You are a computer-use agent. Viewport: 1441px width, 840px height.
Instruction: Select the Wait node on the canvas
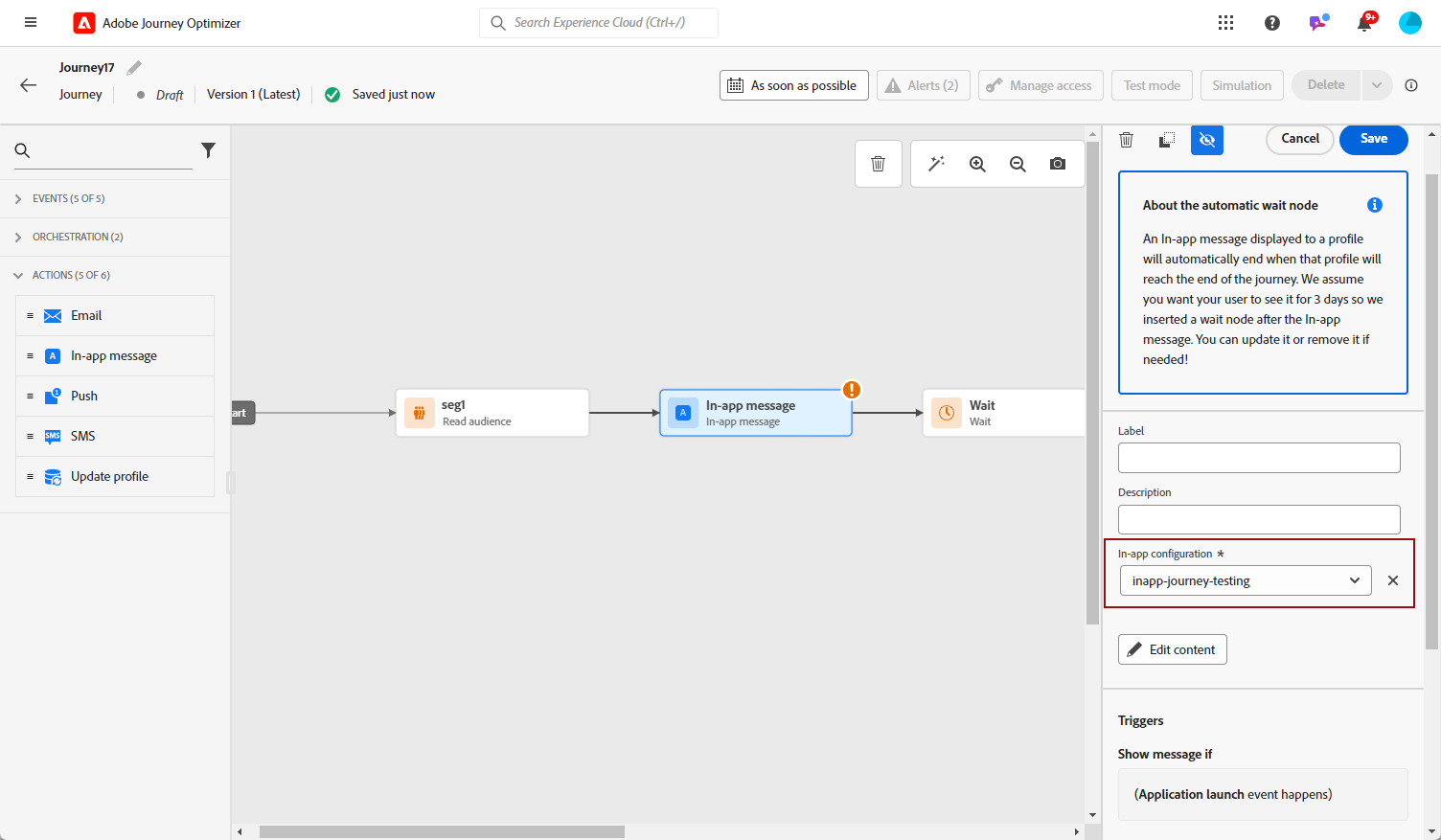coord(1004,413)
